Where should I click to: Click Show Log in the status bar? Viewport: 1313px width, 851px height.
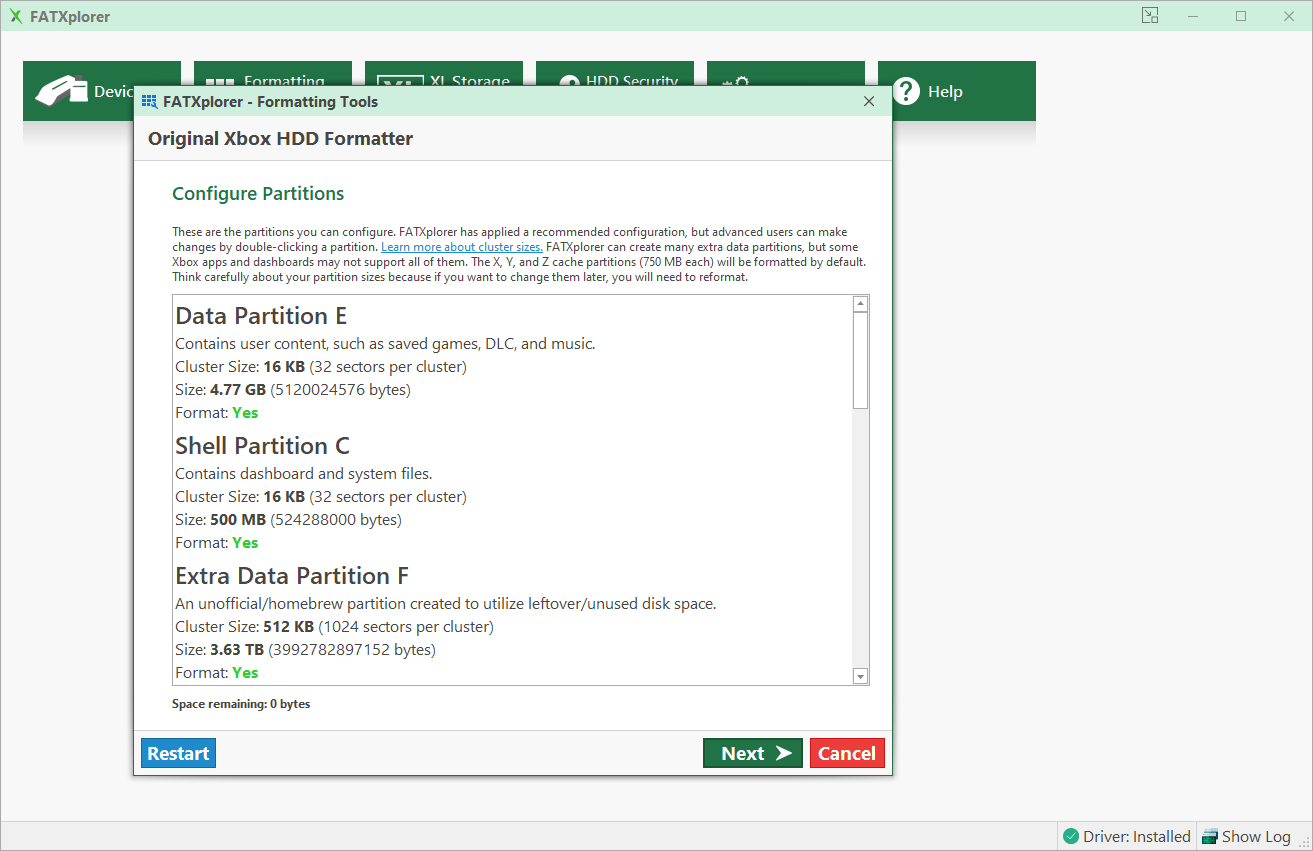[x=1246, y=836]
